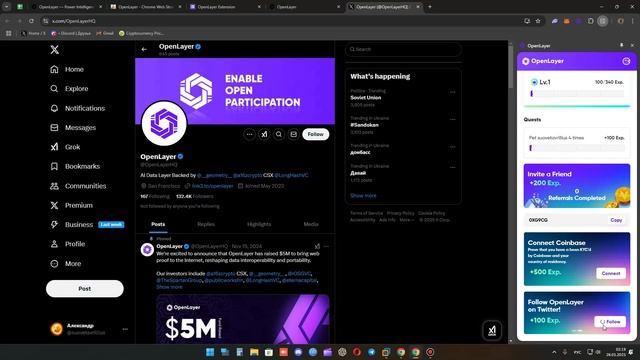Open a new Chrome tab
Image resolution: width=640 pixels, height=360 pixels.
click(430, 7)
